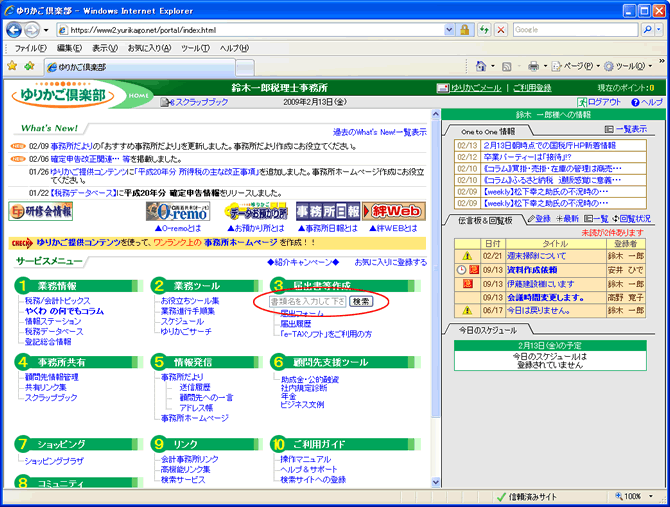
Task: Click warning icon on 今日は戻りません row
Action: coord(467,311)
